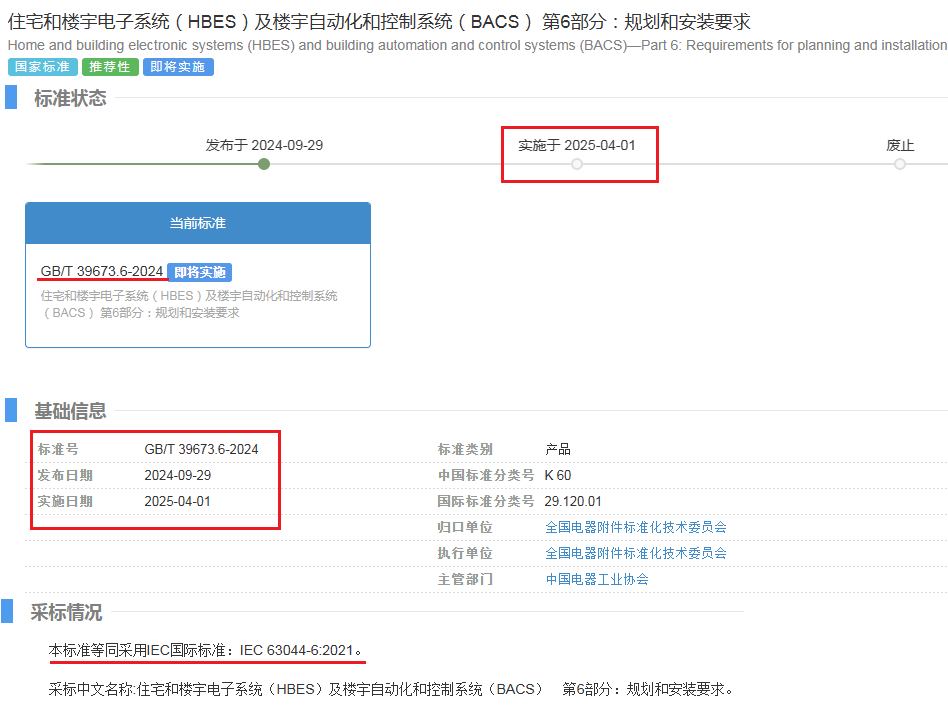
Task: Open the 执行单位 committee link
Action: click(x=635, y=553)
